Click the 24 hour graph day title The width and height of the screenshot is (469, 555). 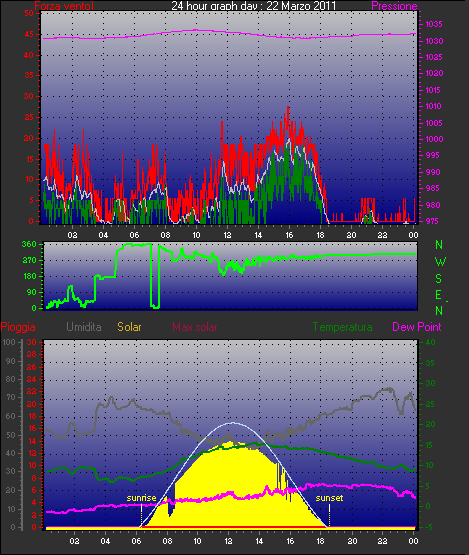tap(253, 6)
